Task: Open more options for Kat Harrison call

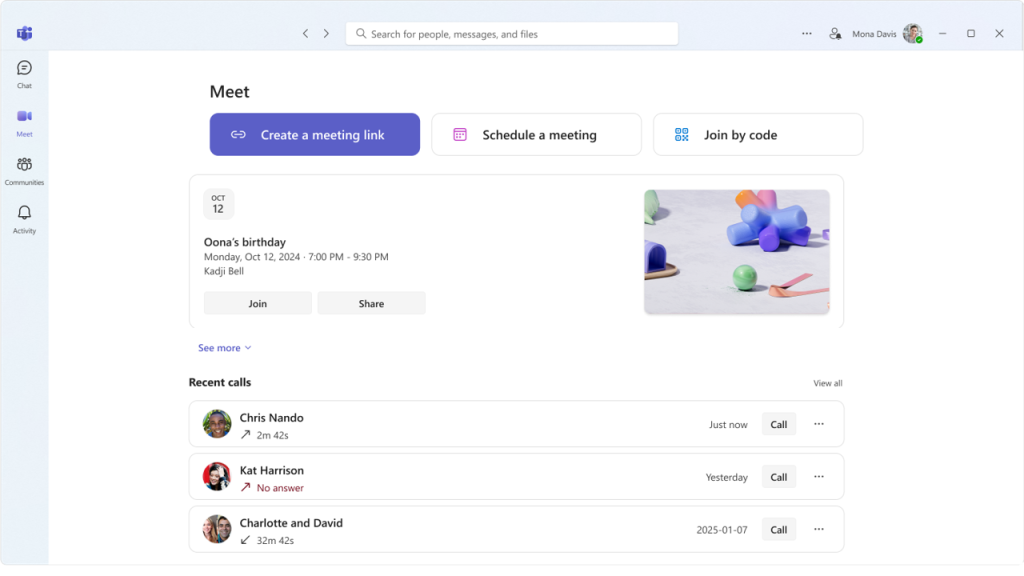Action: point(819,477)
